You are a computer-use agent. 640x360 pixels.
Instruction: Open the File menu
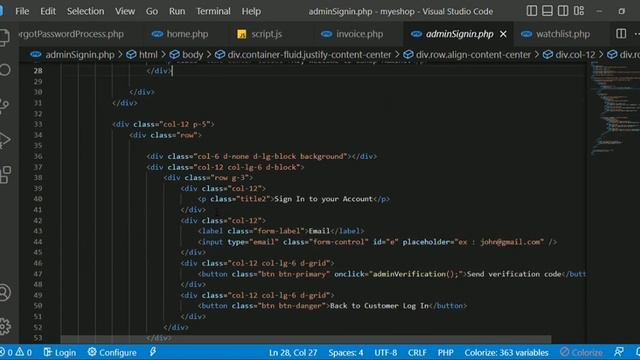coord(22,11)
